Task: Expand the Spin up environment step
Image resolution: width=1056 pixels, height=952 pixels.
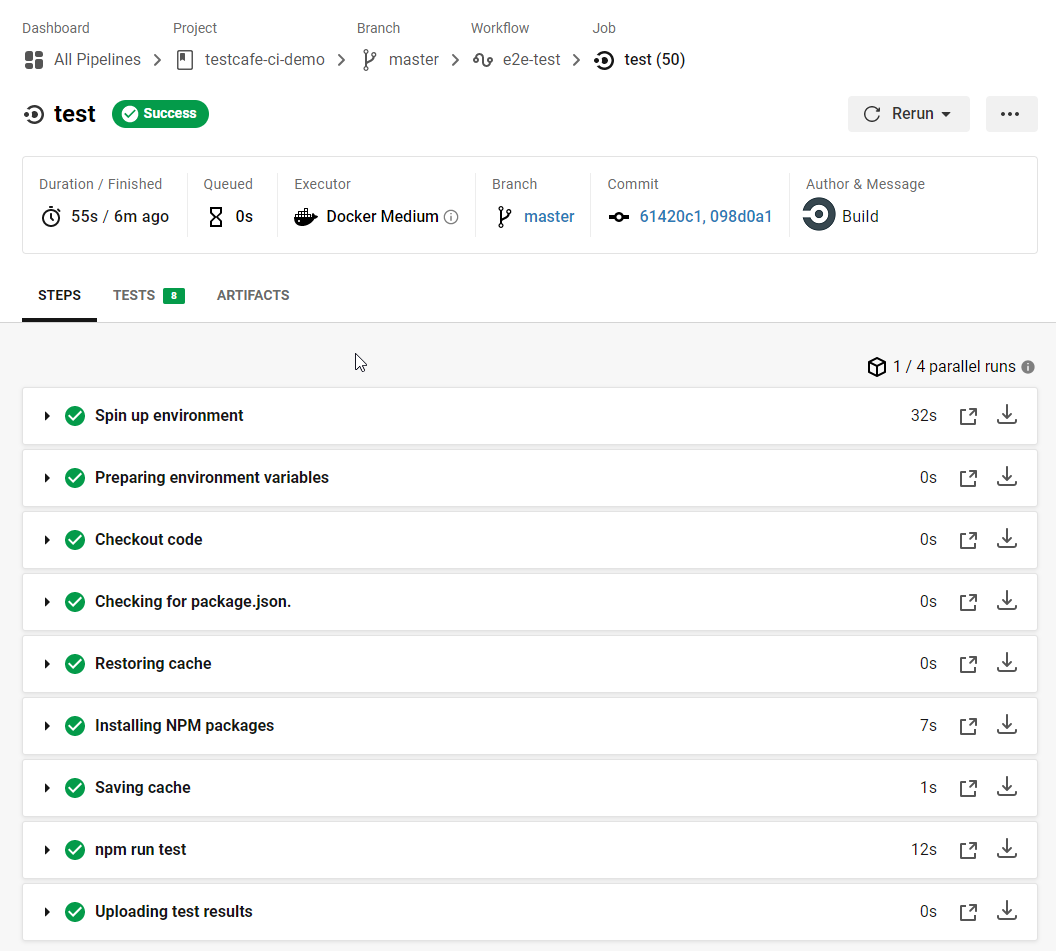Action: [x=47, y=416]
